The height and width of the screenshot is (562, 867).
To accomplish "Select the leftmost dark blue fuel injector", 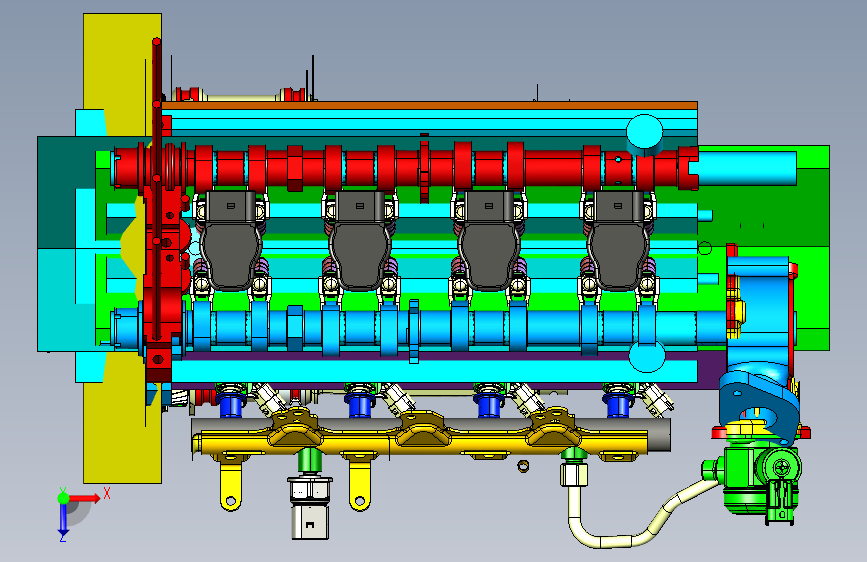I will (x=231, y=403).
